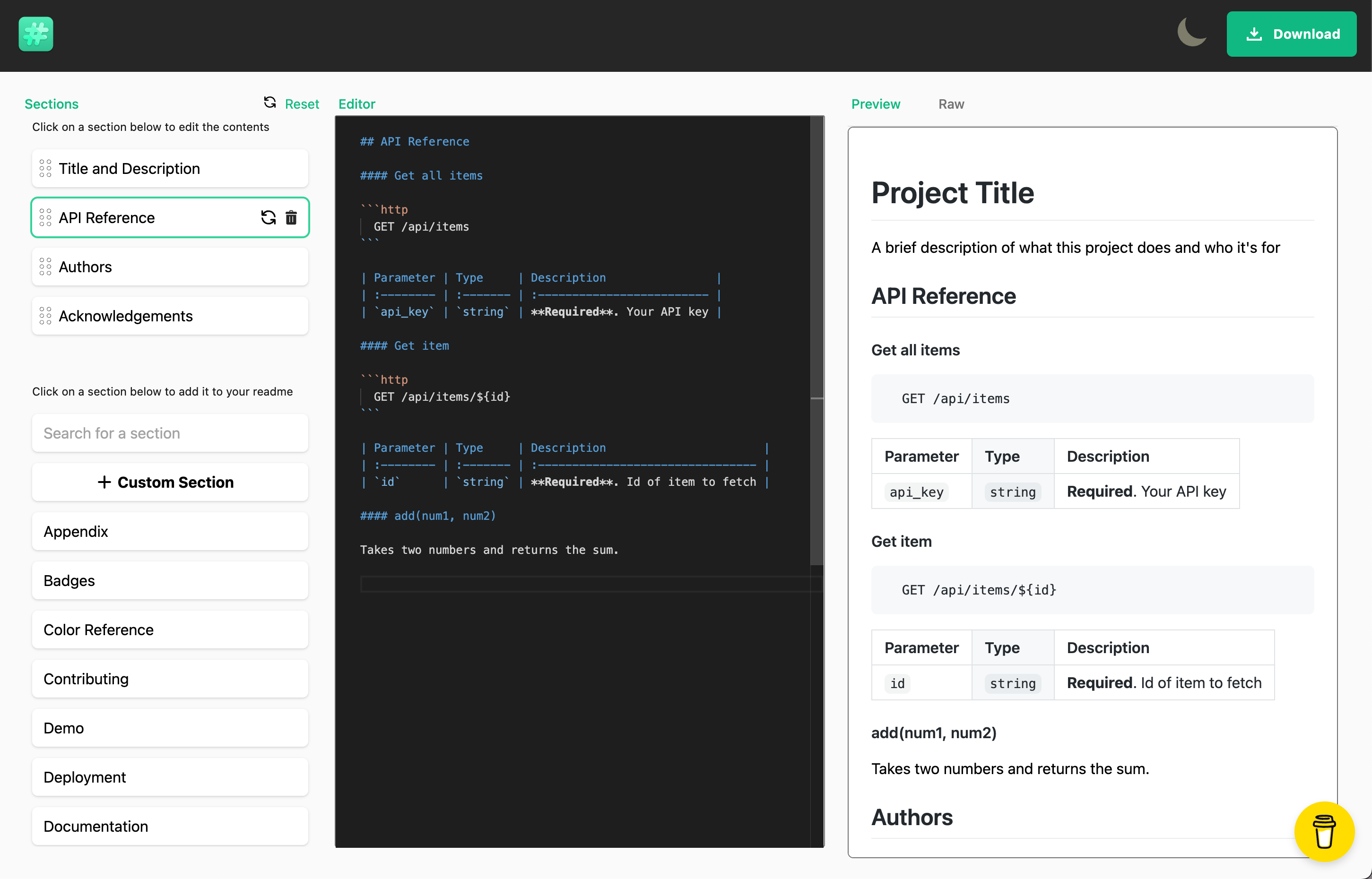Toggle dark mode with the moon icon
Viewport: 1372px width, 879px height.
tap(1192, 33)
